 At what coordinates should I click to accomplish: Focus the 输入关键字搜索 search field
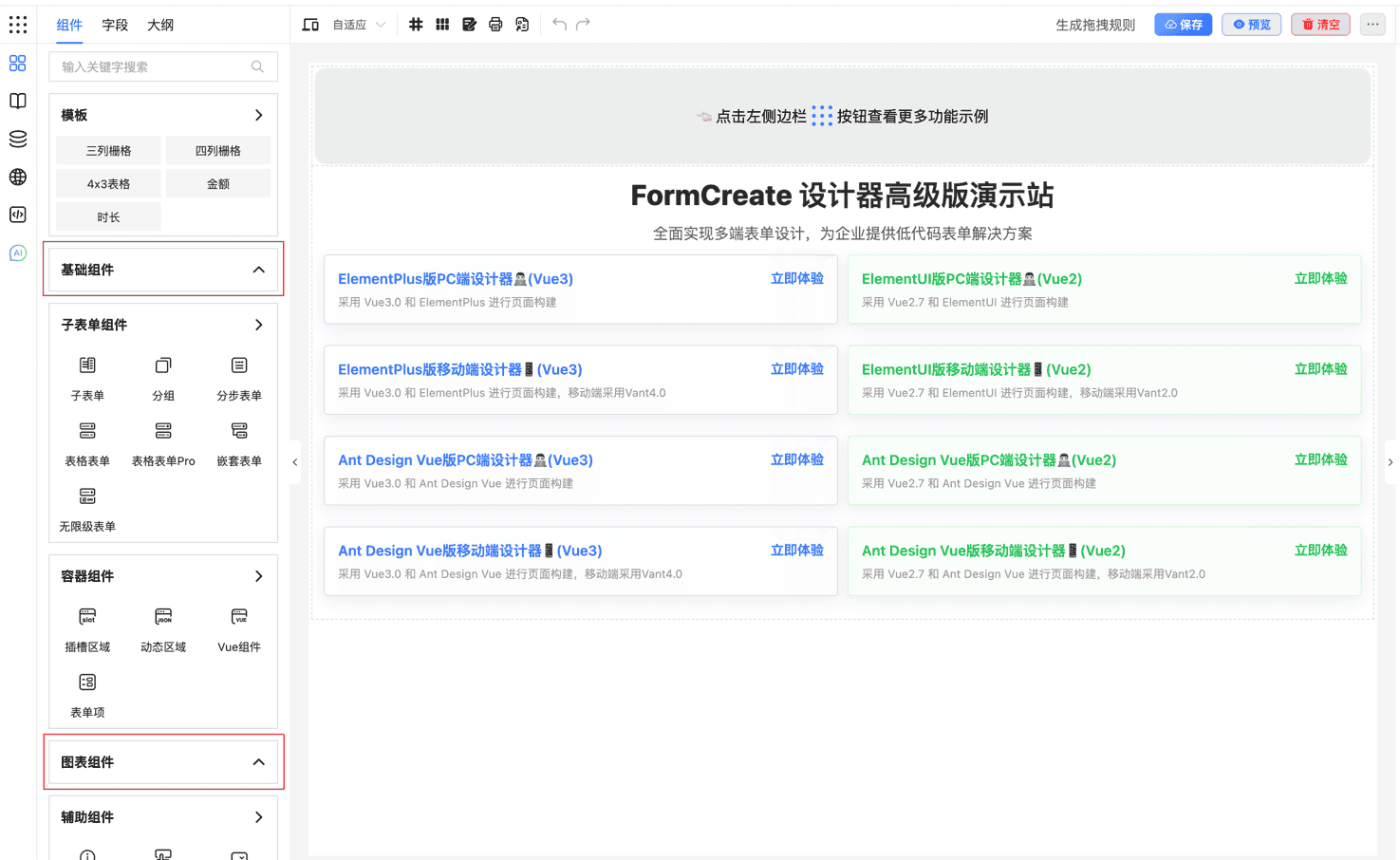(163, 66)
